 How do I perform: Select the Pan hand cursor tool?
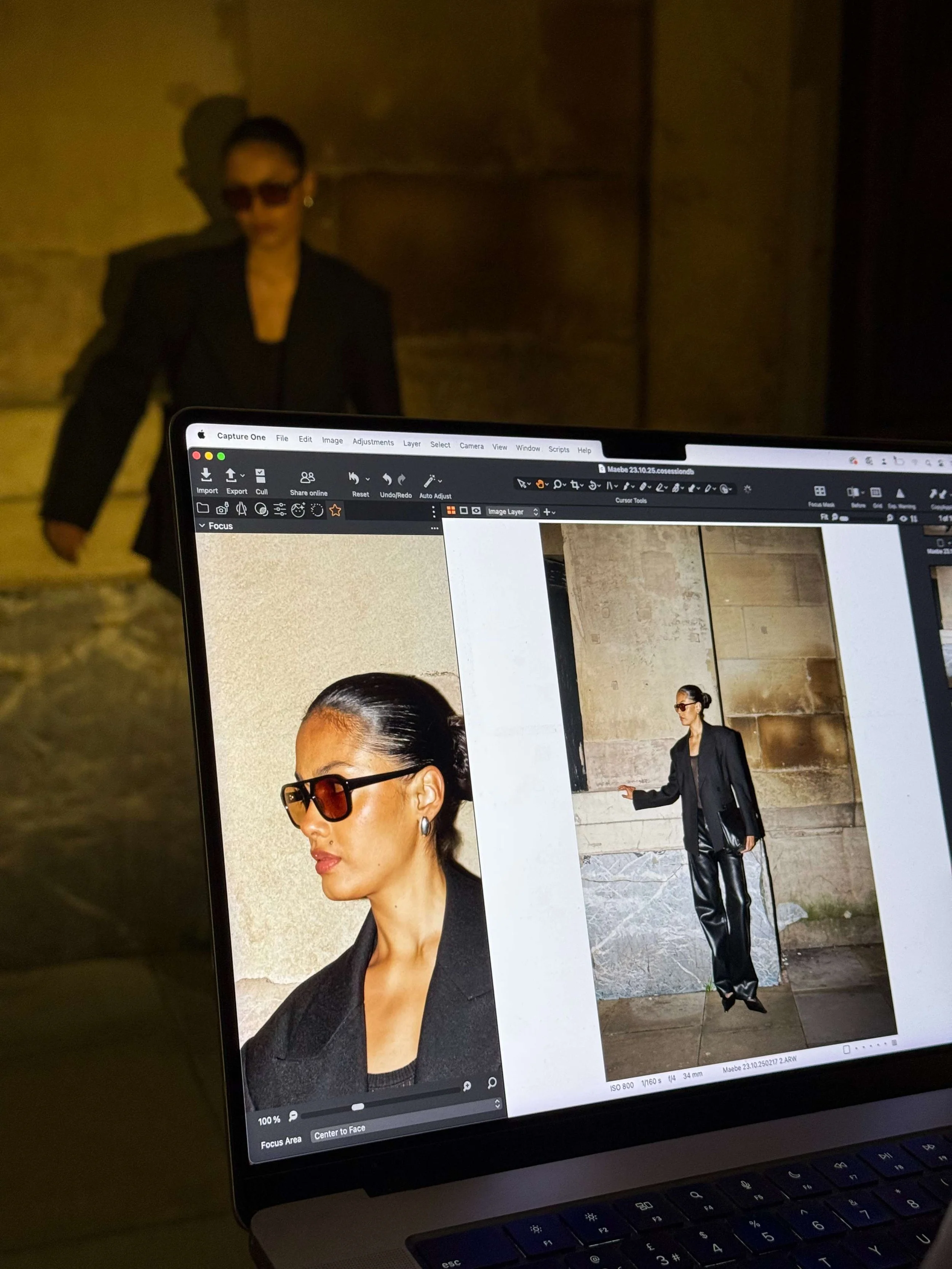point(540,485)
